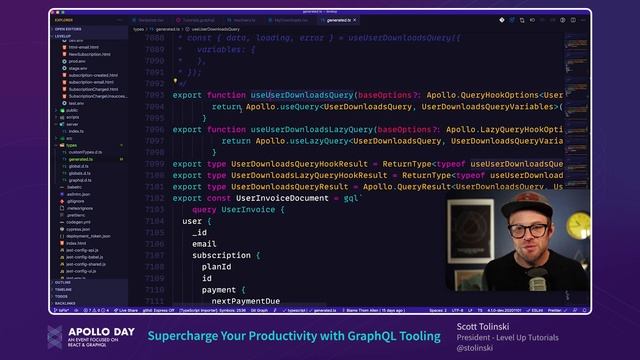This screenshot has width=640, height=360.
Task: Click ESLint status bar item
Action: (535, 311)
